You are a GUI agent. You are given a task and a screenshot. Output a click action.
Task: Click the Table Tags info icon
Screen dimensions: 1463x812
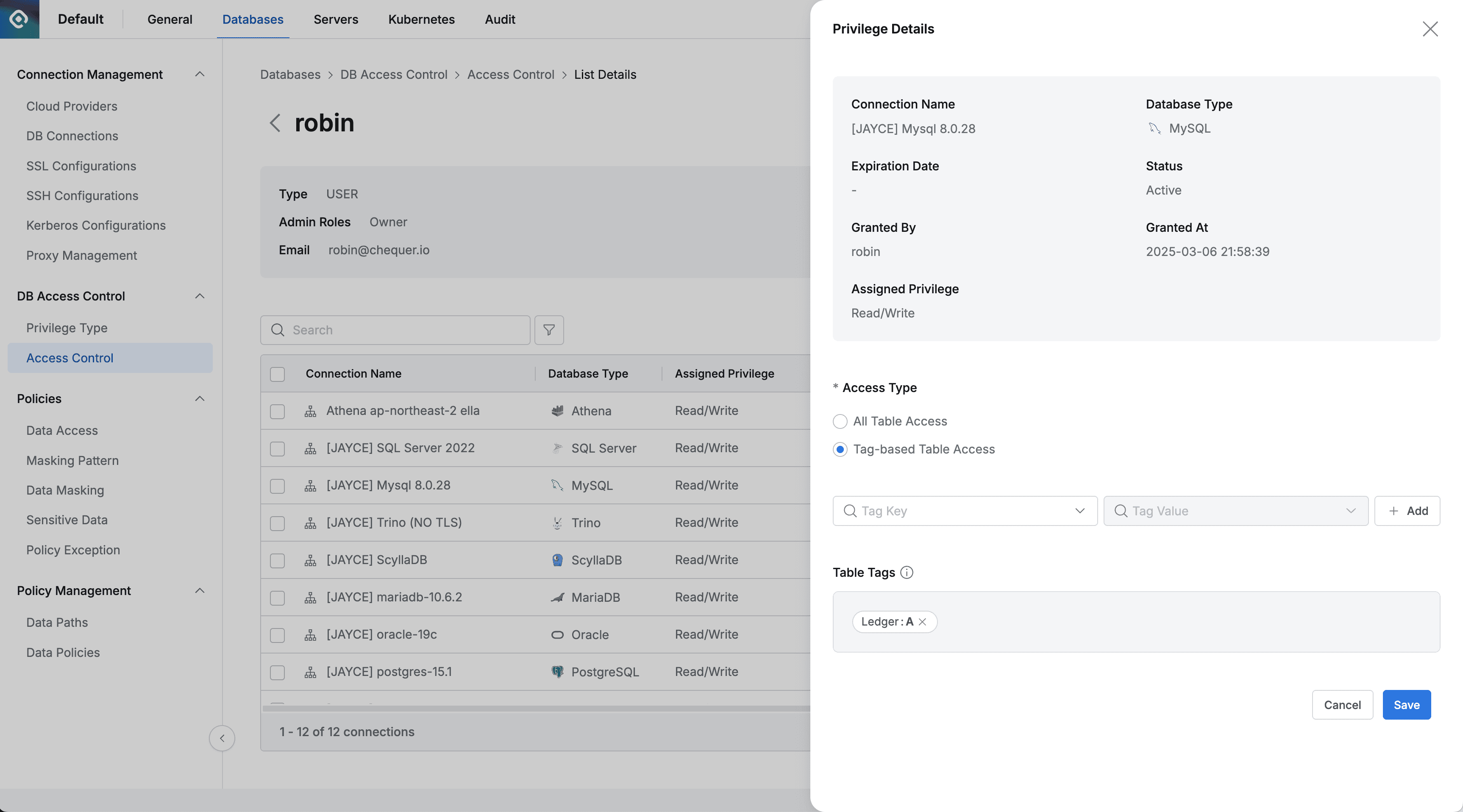(907, 573)
